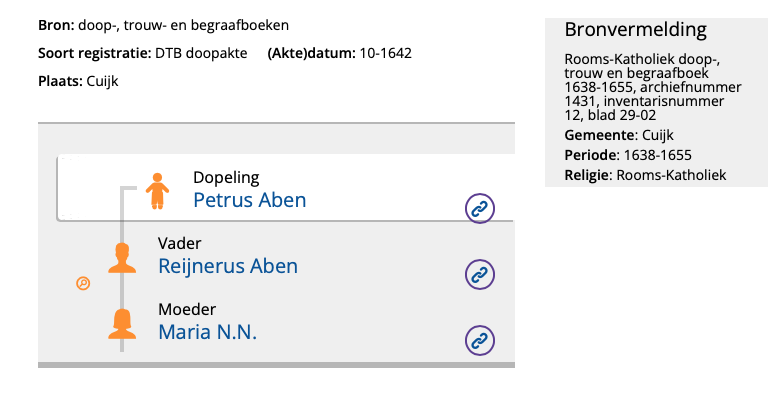Image resolution: width=774 pixels, height=400 pixels.
Task: Click the mother person icon next to Moeder
Action: (x=123, y=324)
